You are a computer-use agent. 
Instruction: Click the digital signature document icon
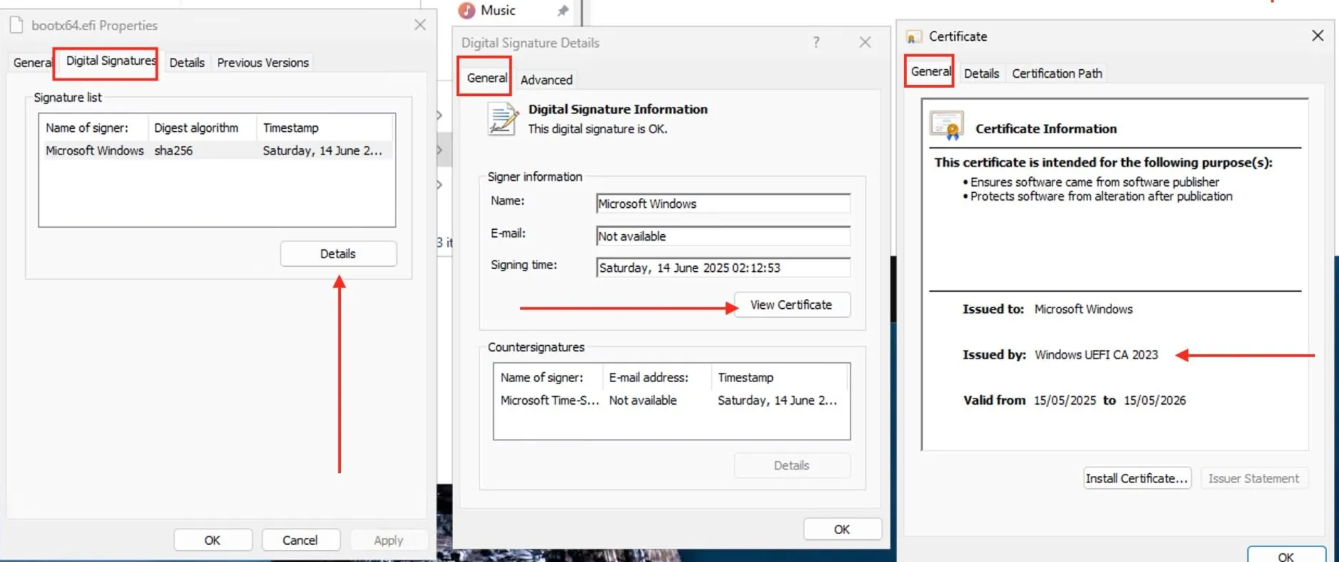502,119
